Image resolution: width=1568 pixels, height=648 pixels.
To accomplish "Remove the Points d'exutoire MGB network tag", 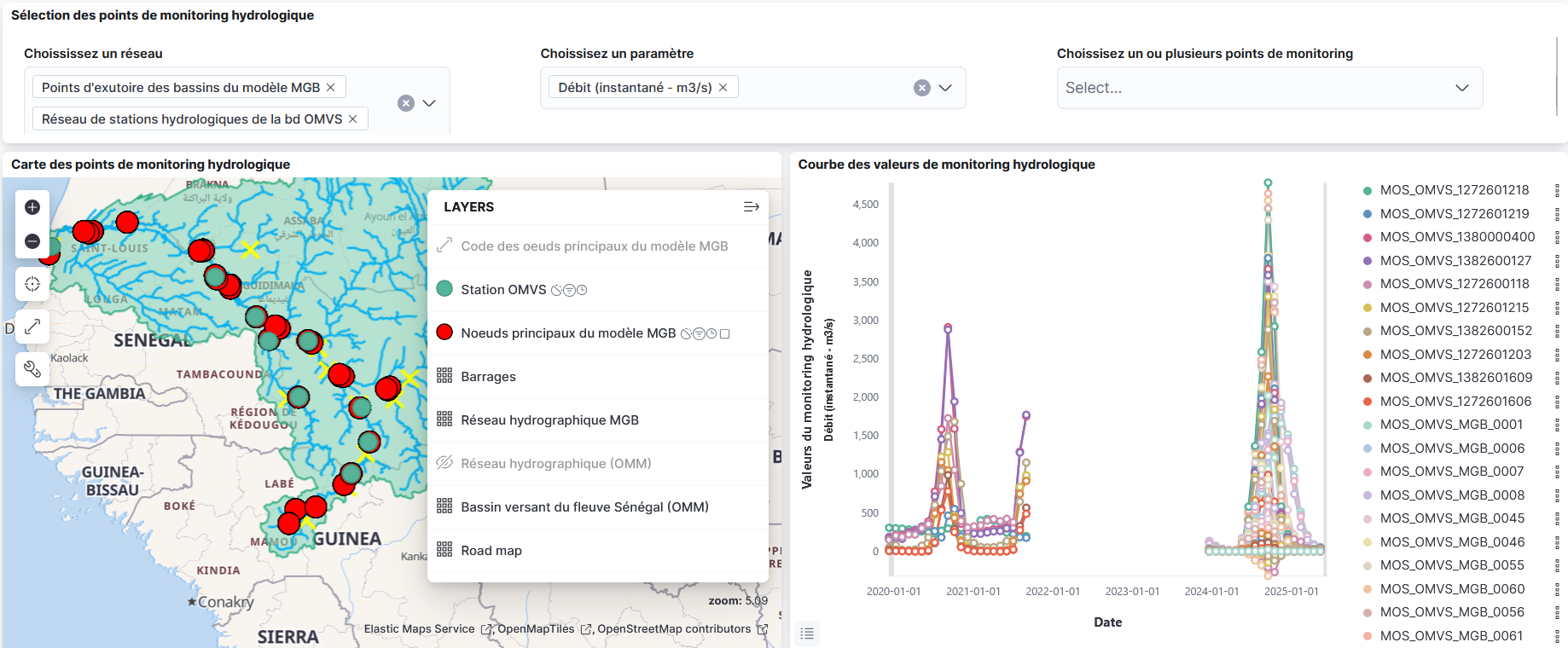I will point(331,88).
